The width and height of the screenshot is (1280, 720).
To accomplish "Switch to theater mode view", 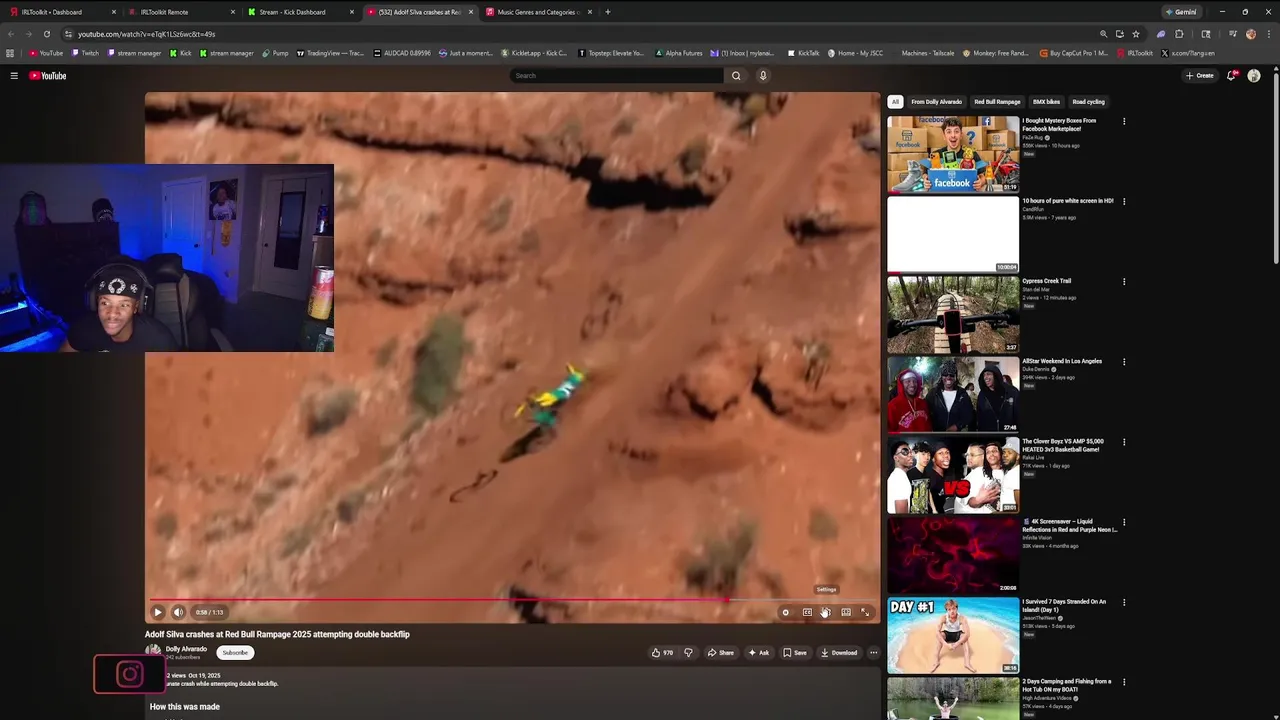I will pyautogui.click(x=846, y=612).
